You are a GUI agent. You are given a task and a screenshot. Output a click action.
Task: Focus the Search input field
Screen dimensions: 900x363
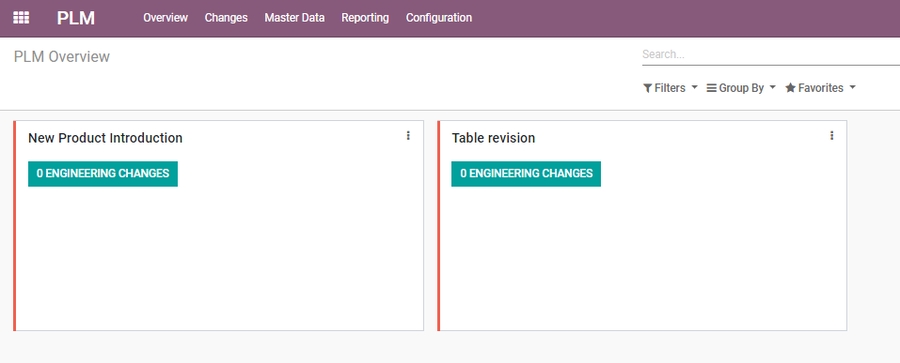771,55
